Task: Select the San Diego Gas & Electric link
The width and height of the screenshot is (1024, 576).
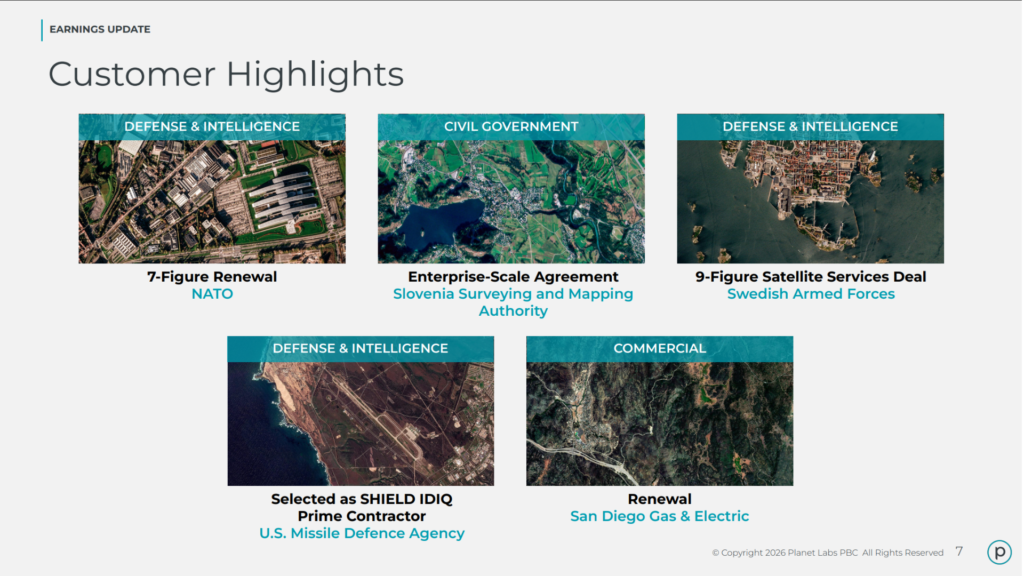Action: (659, 516)
